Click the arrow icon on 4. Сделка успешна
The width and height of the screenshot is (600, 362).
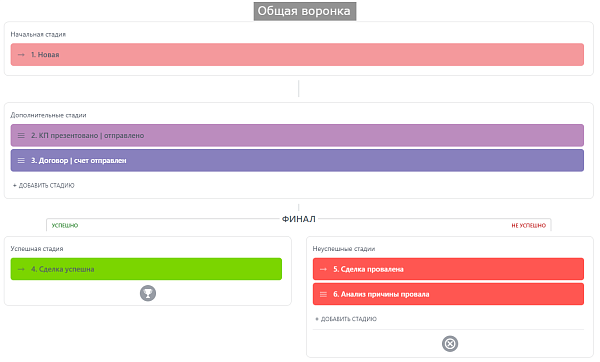[21, 269]
